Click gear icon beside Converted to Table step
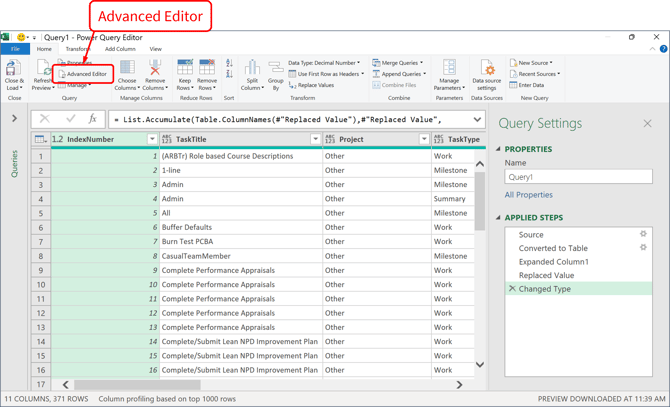Image resolution: width=670 pixels, height=407 pixels. (643, 247)
